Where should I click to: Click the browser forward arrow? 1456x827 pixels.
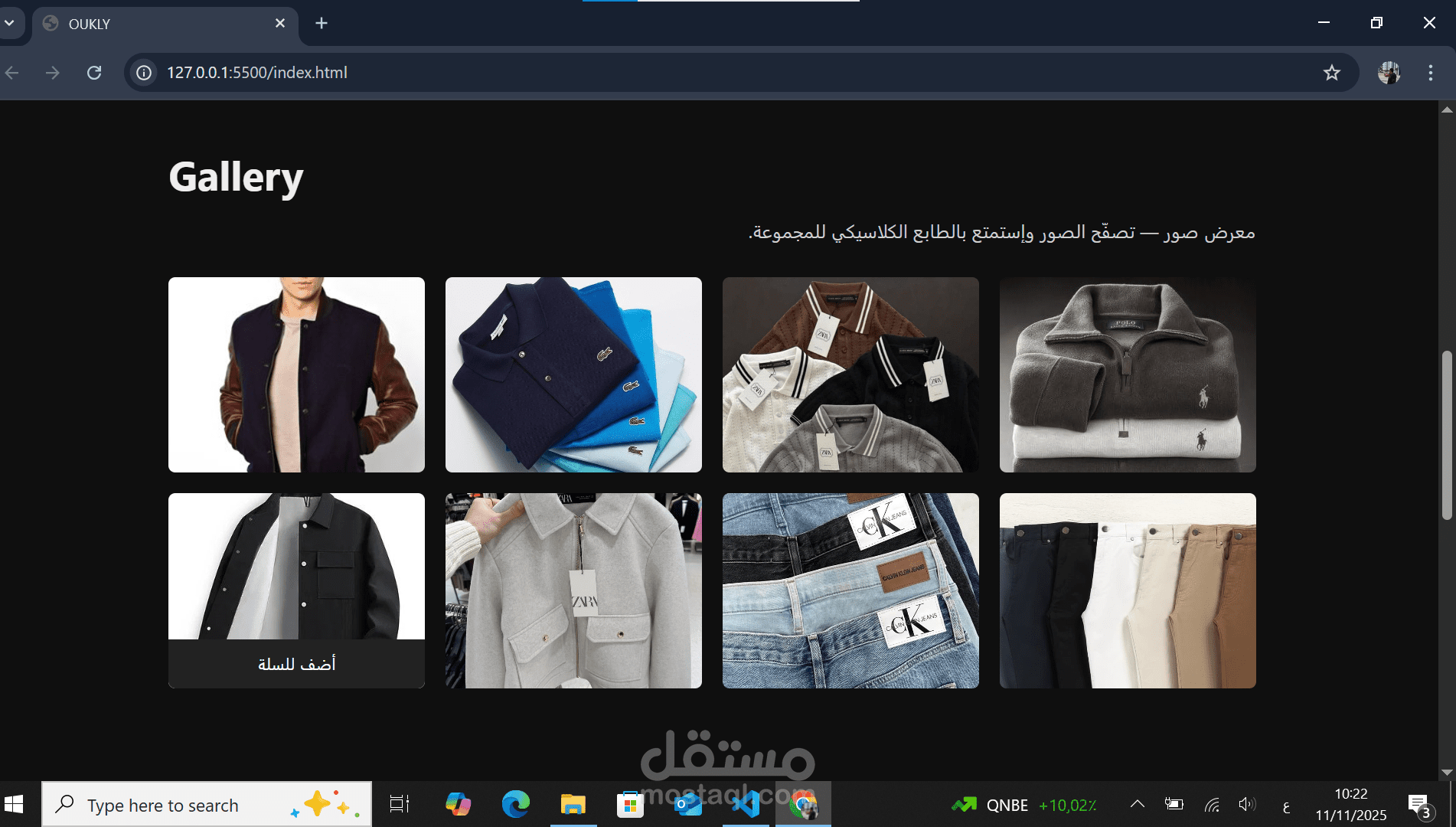(53, 73)
